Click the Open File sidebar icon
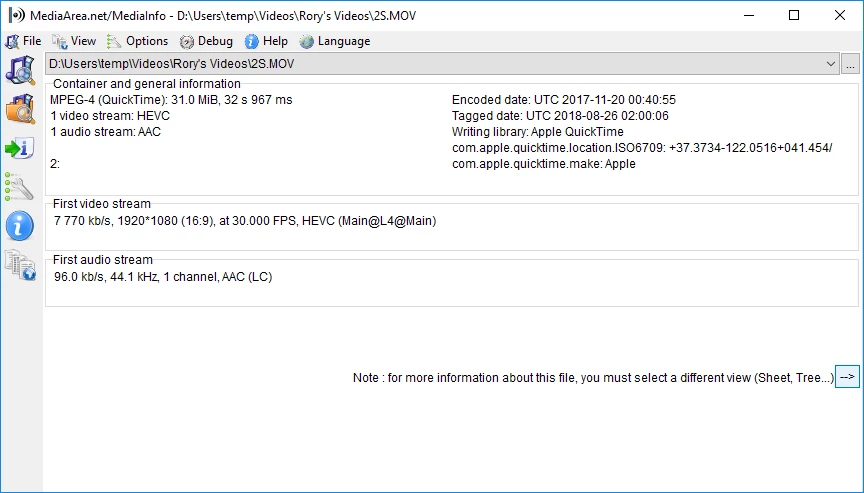Image resolution: width=864 pixels, height=493 pixels. 20,70
